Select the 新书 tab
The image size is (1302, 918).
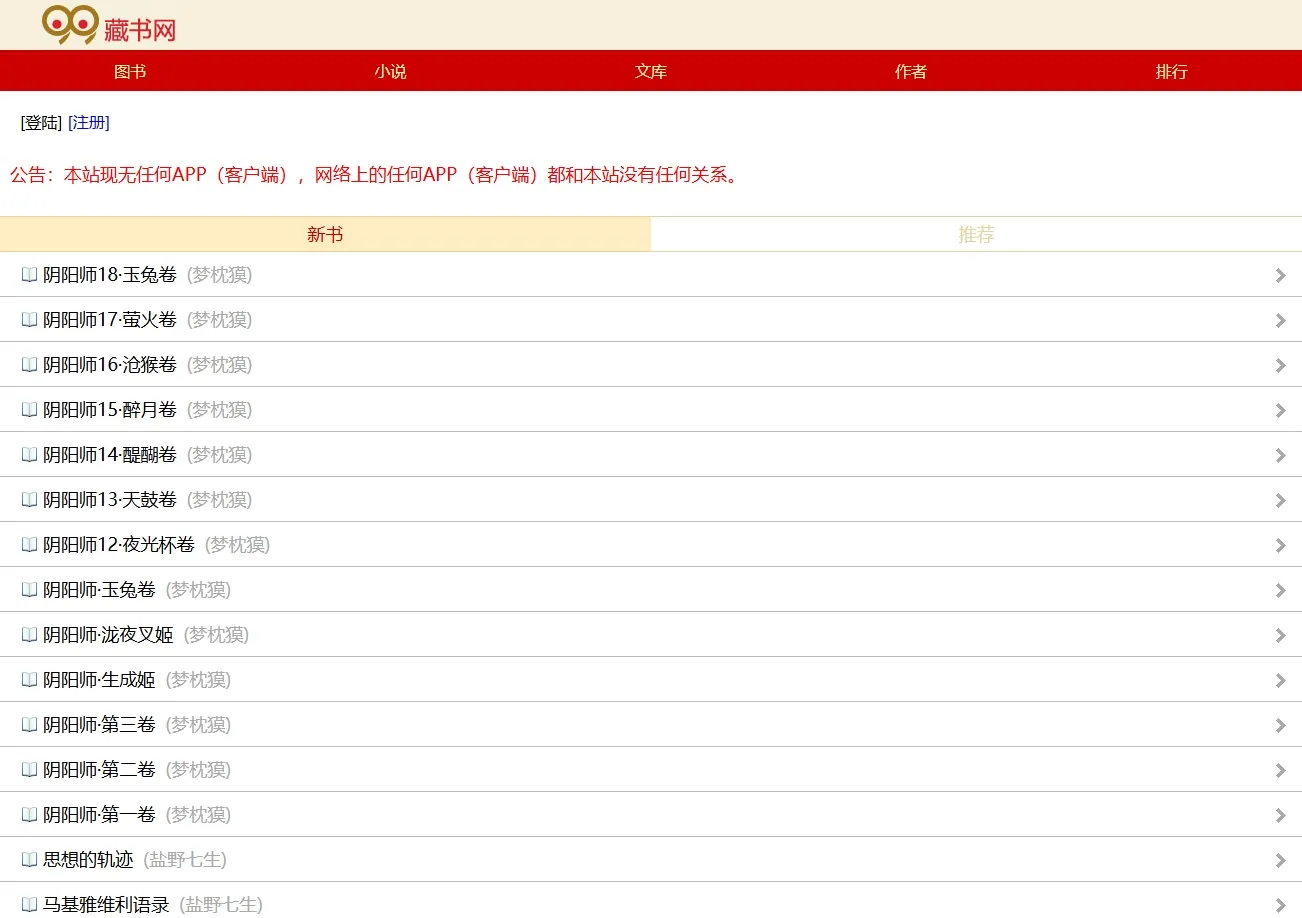coord(325,235)
